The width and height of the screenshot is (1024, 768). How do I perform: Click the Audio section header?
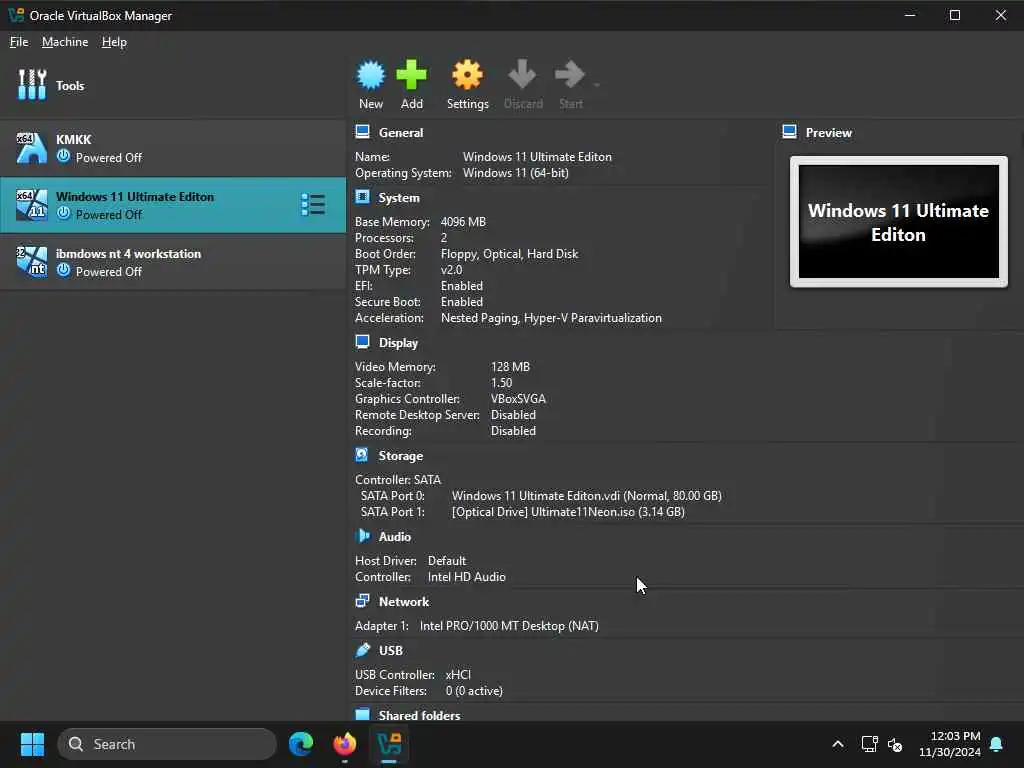(395, 537)
